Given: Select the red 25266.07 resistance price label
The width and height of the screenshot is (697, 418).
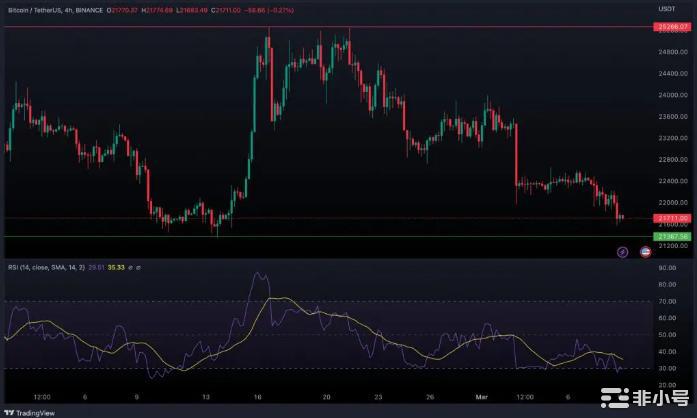Looking at the screenshot, I should coord(672,27).
